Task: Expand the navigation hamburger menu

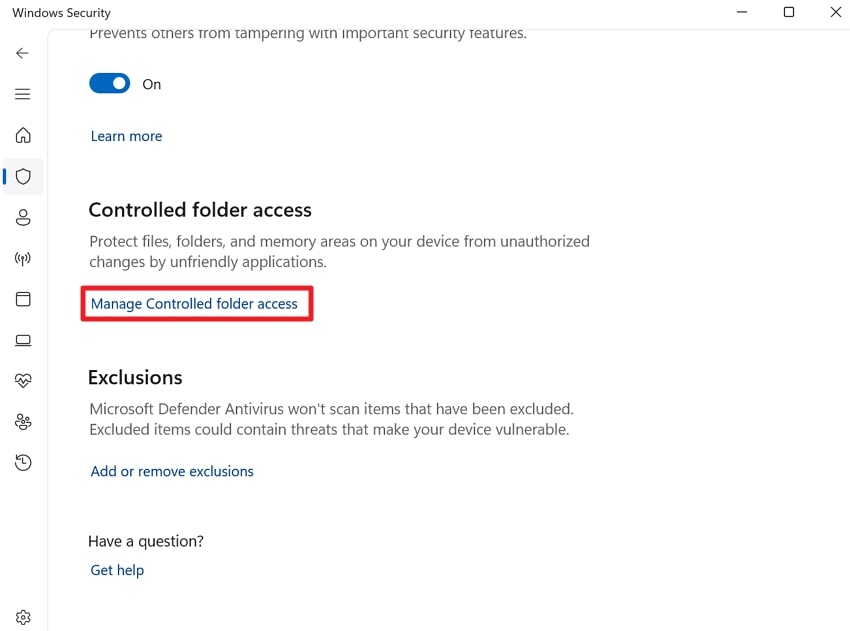Action: 23,93
